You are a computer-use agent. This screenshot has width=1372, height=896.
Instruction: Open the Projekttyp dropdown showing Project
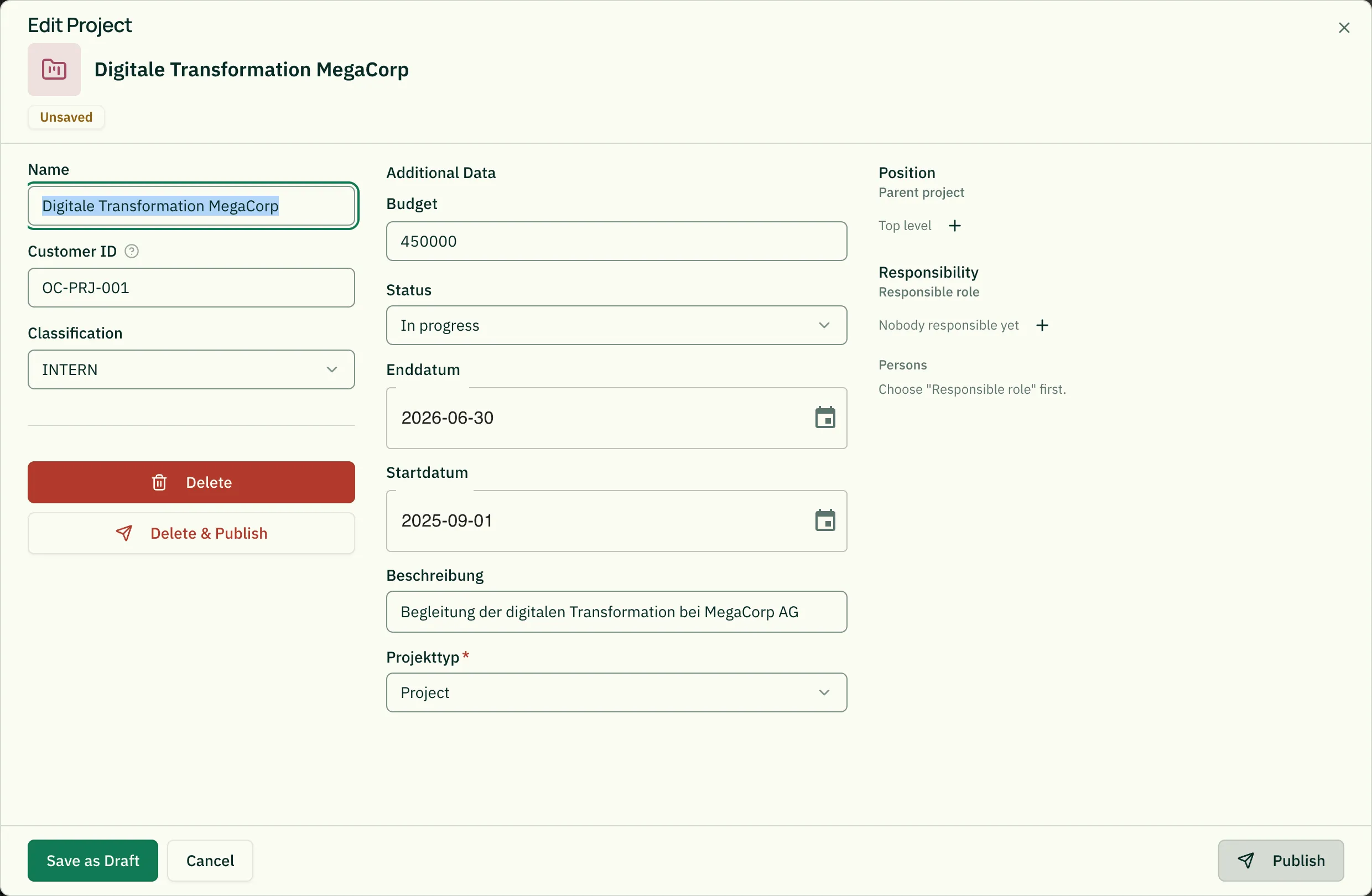(616, 692)
